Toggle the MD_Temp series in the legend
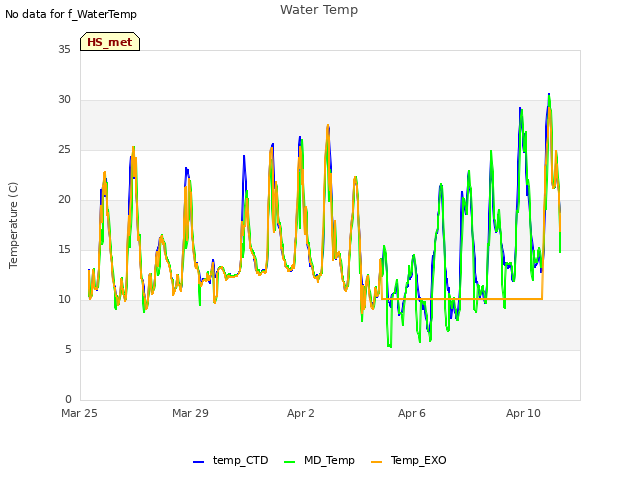The height and width of the screenshot is (480, 640). (319, 460)
